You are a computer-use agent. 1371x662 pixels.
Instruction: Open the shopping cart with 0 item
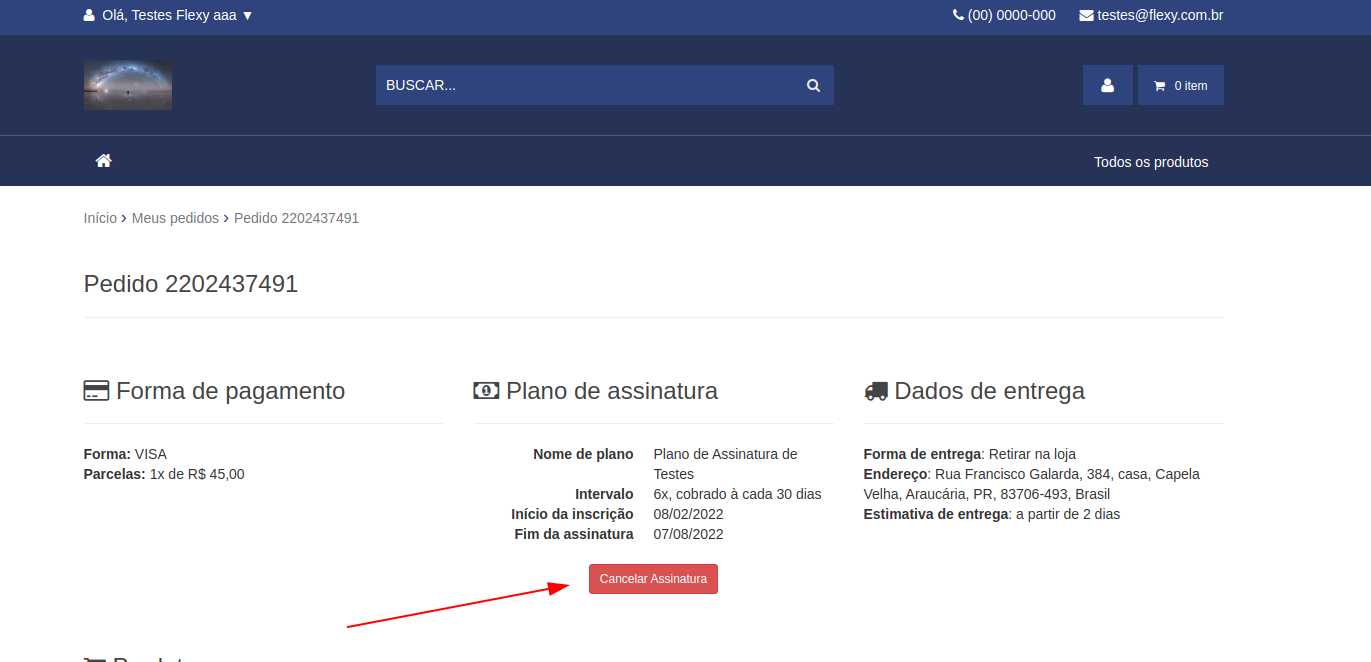point(1180,86)
